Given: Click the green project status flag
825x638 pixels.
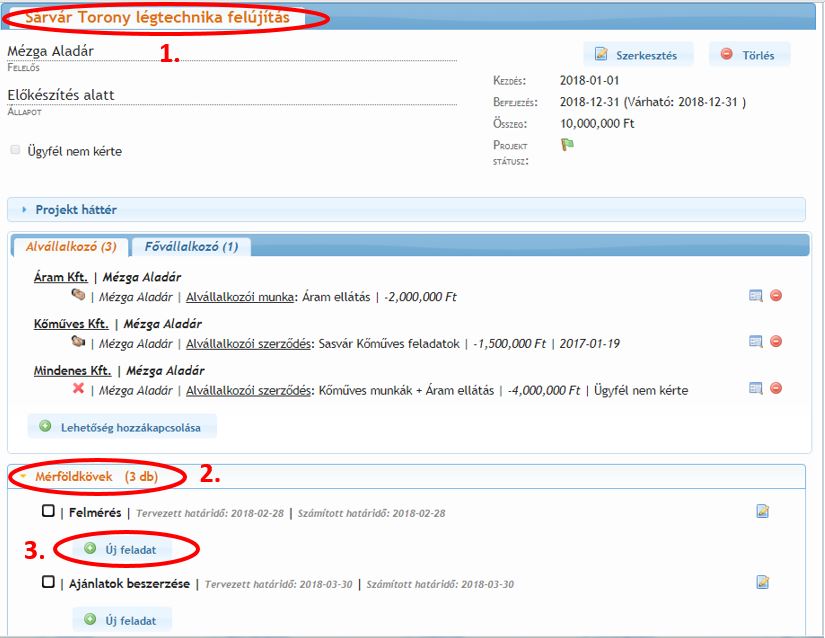Looking at the screenshot, I should 567,145.
